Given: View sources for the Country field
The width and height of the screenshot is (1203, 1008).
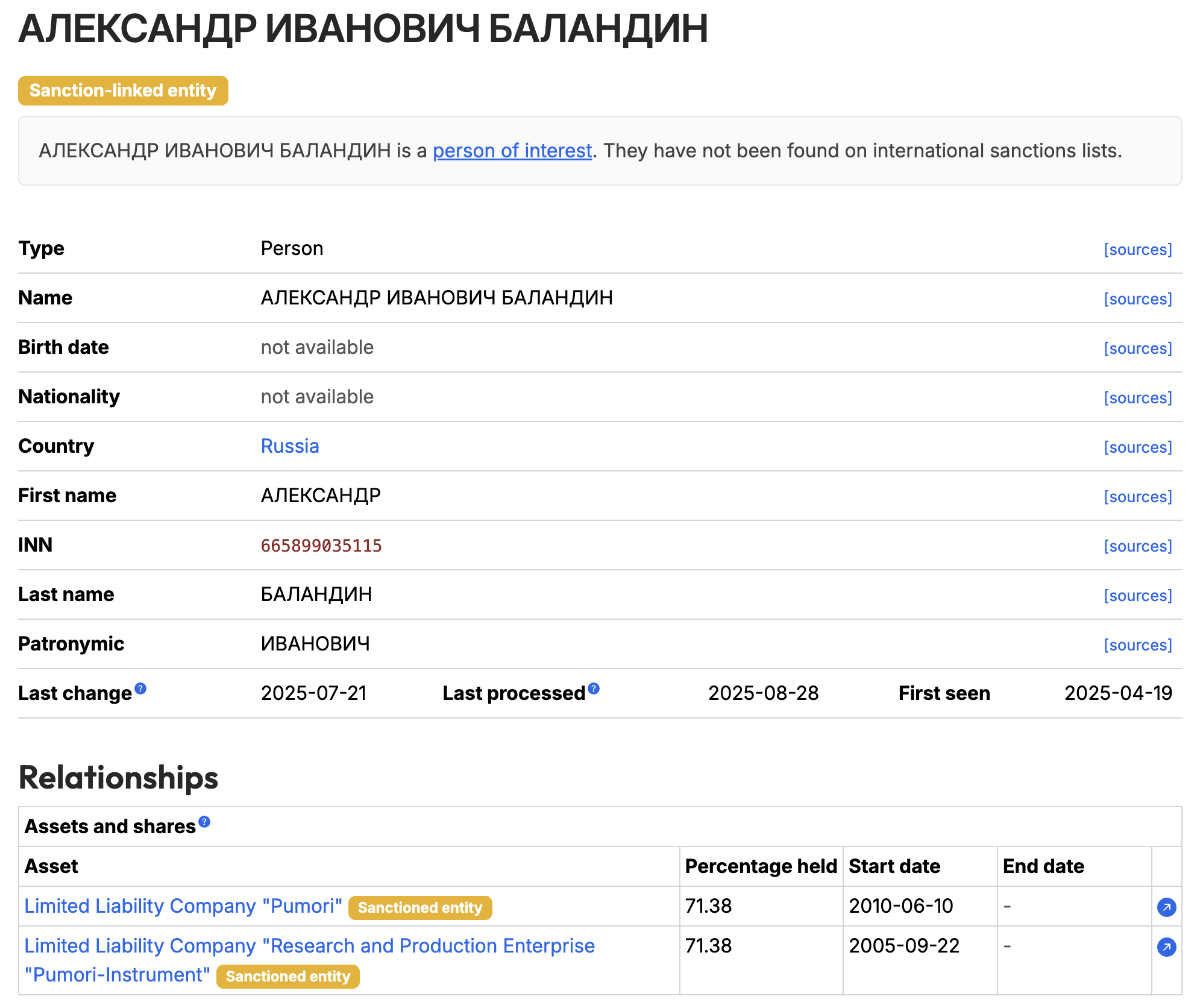Looking at the screenshot, I should coord(1137,447).
